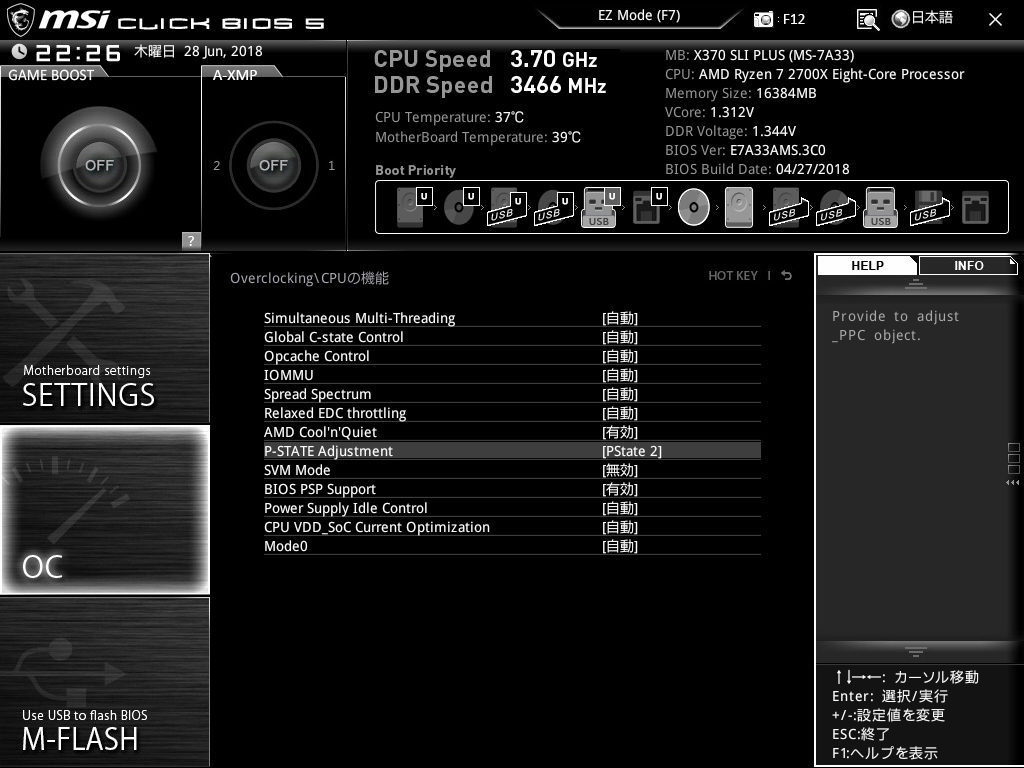Switch to the INFO tab
Image resolution: width=1024 pixels, height=768 pixels.
968,265
